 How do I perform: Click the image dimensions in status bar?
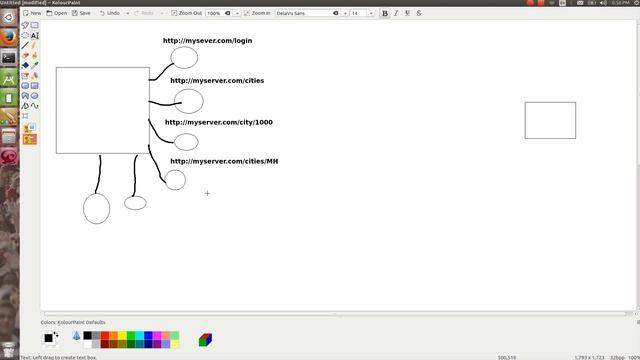[x=589, y=358]
